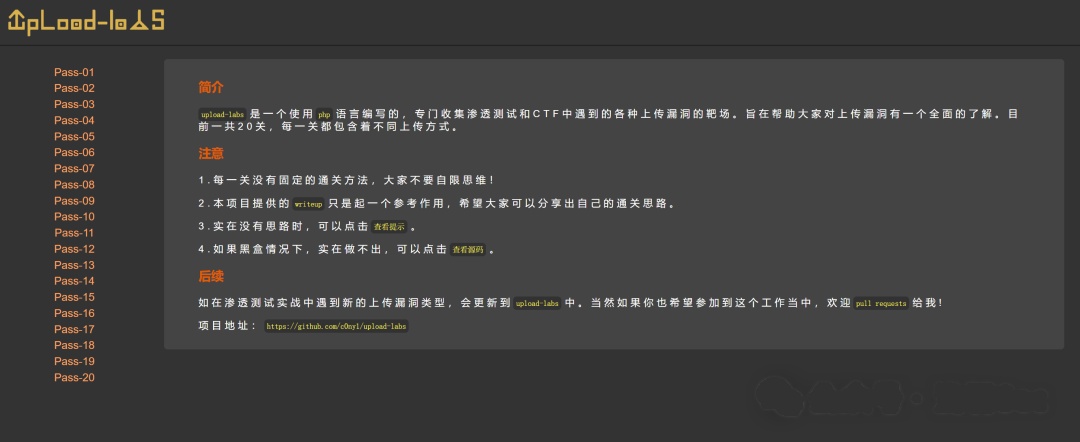Click the upload-labs tag in the 后续 paragraph
Image resolution: width=1080 pixels, height=442 pixels.
(538, 304)
